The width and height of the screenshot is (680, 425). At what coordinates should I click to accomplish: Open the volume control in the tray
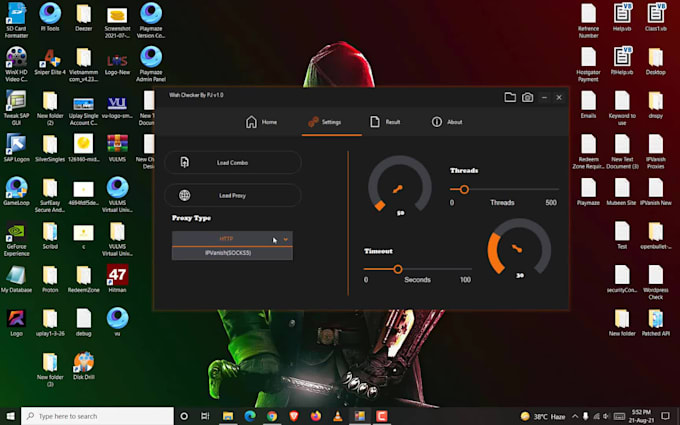tap(605, 416)
